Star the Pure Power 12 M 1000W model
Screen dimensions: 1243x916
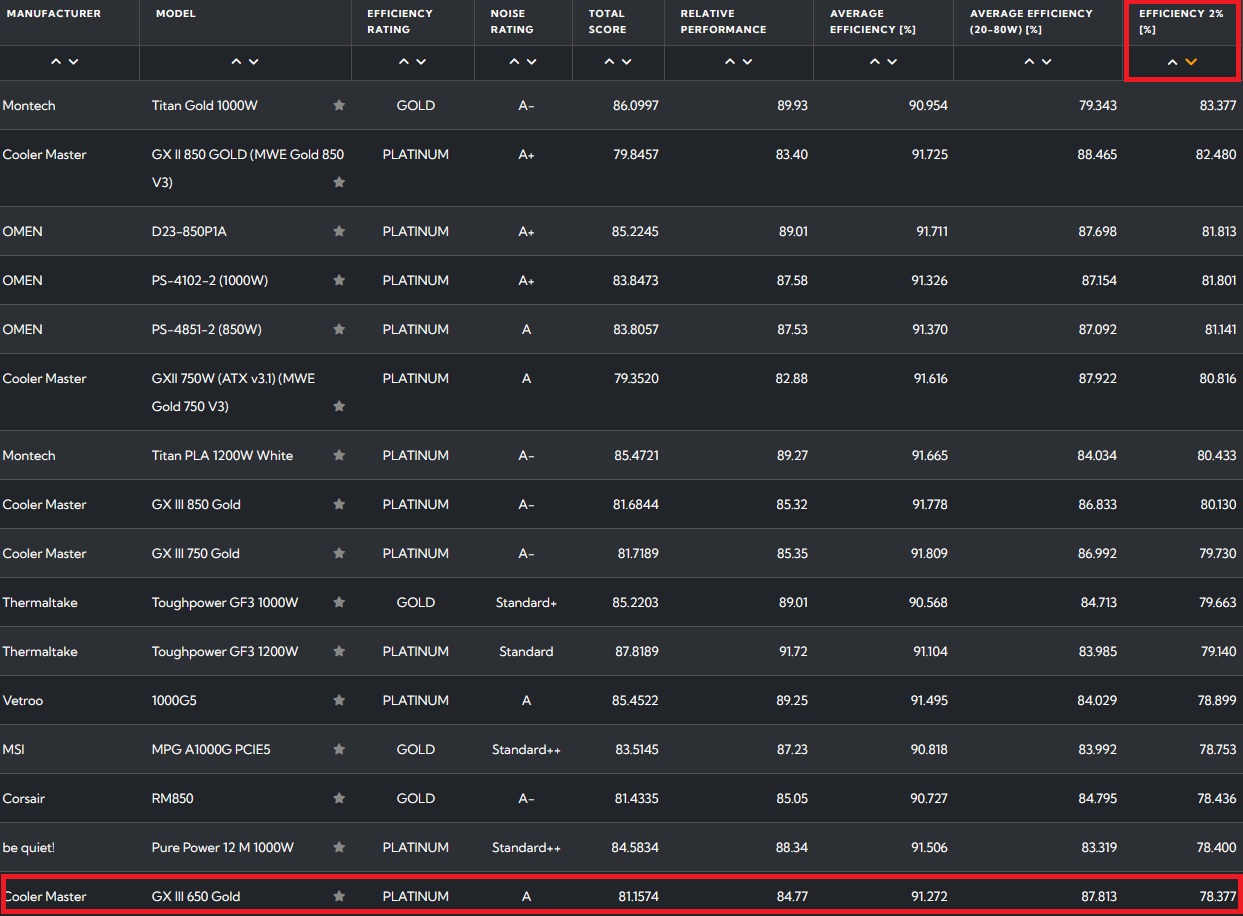pos(339,847)
